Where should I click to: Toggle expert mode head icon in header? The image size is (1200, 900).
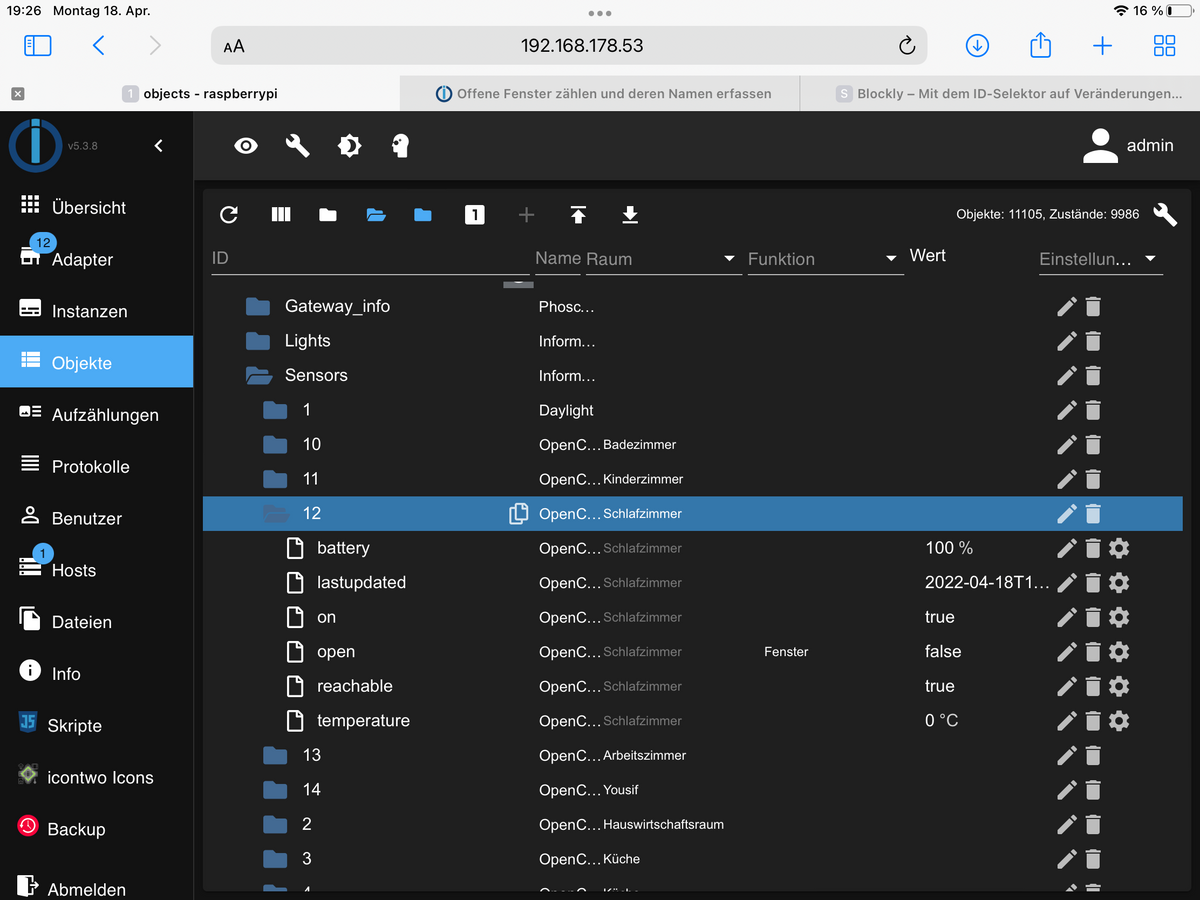pyautogui.click(x=401, y=146)
